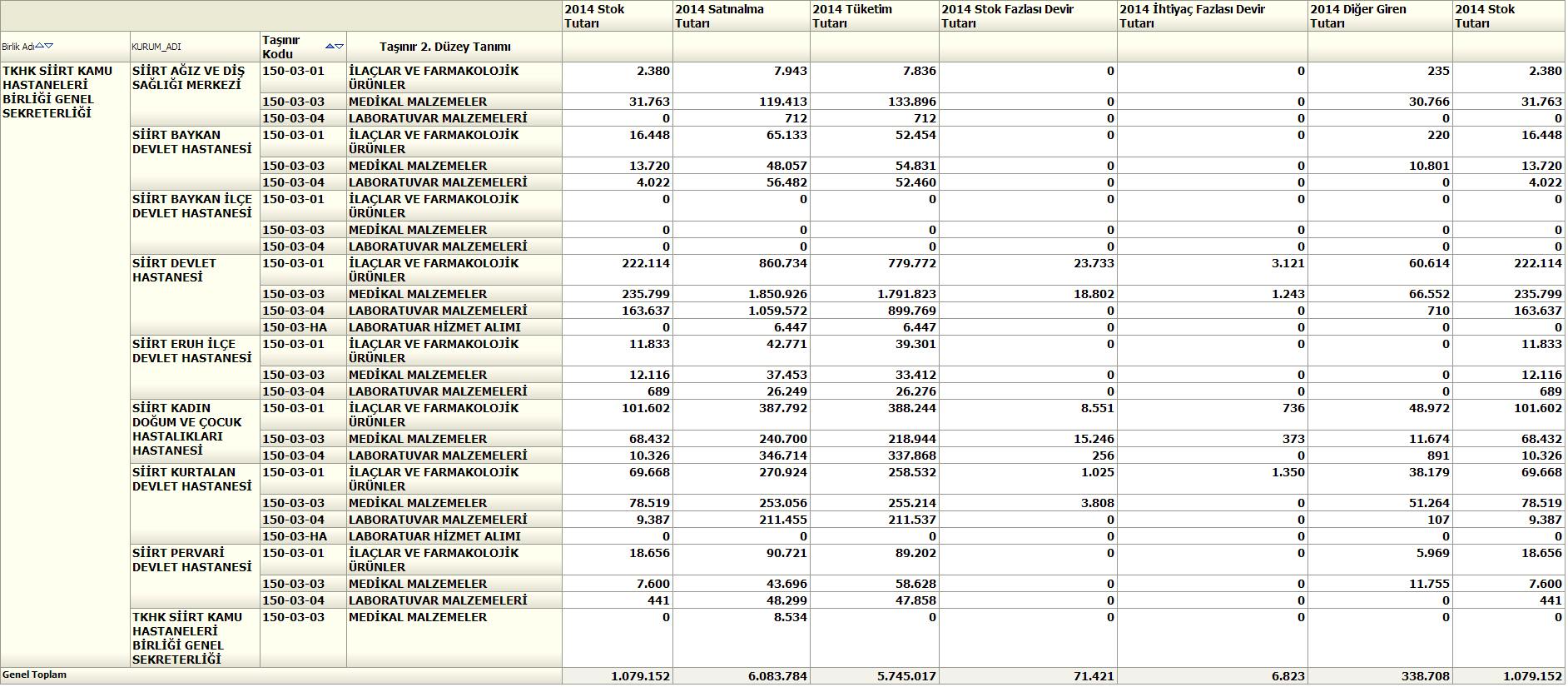
Task: Click the grand total value 6.823
Action: click(x=1288, y=676)
